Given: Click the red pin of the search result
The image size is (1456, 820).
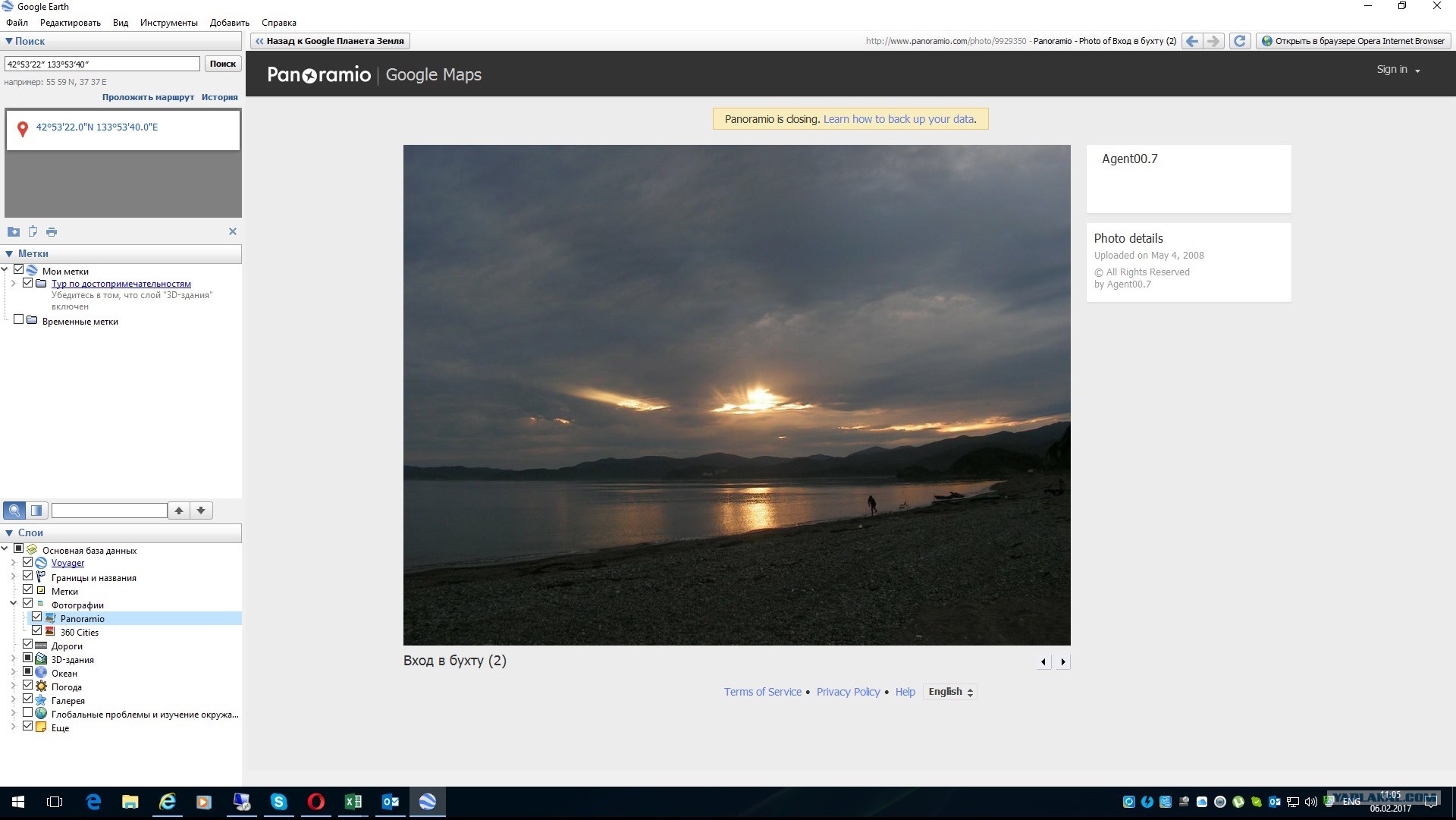Looking at the screenshot, I should tap(23, 129).
